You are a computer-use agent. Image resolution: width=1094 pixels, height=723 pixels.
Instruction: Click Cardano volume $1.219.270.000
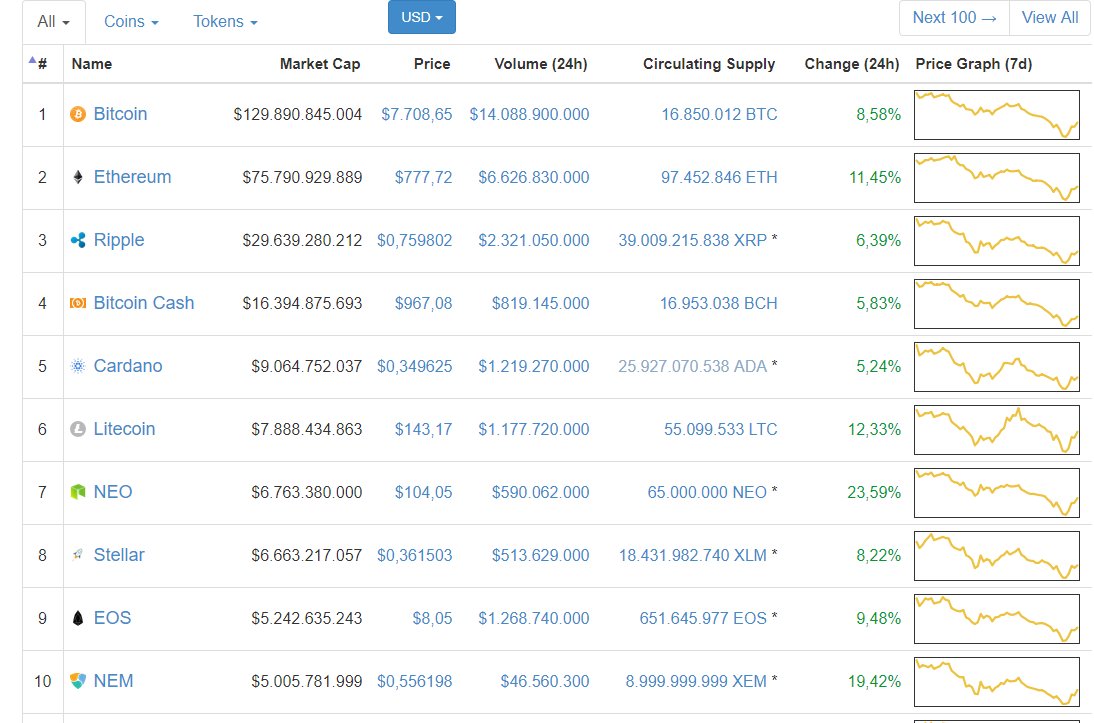point(534,366)
